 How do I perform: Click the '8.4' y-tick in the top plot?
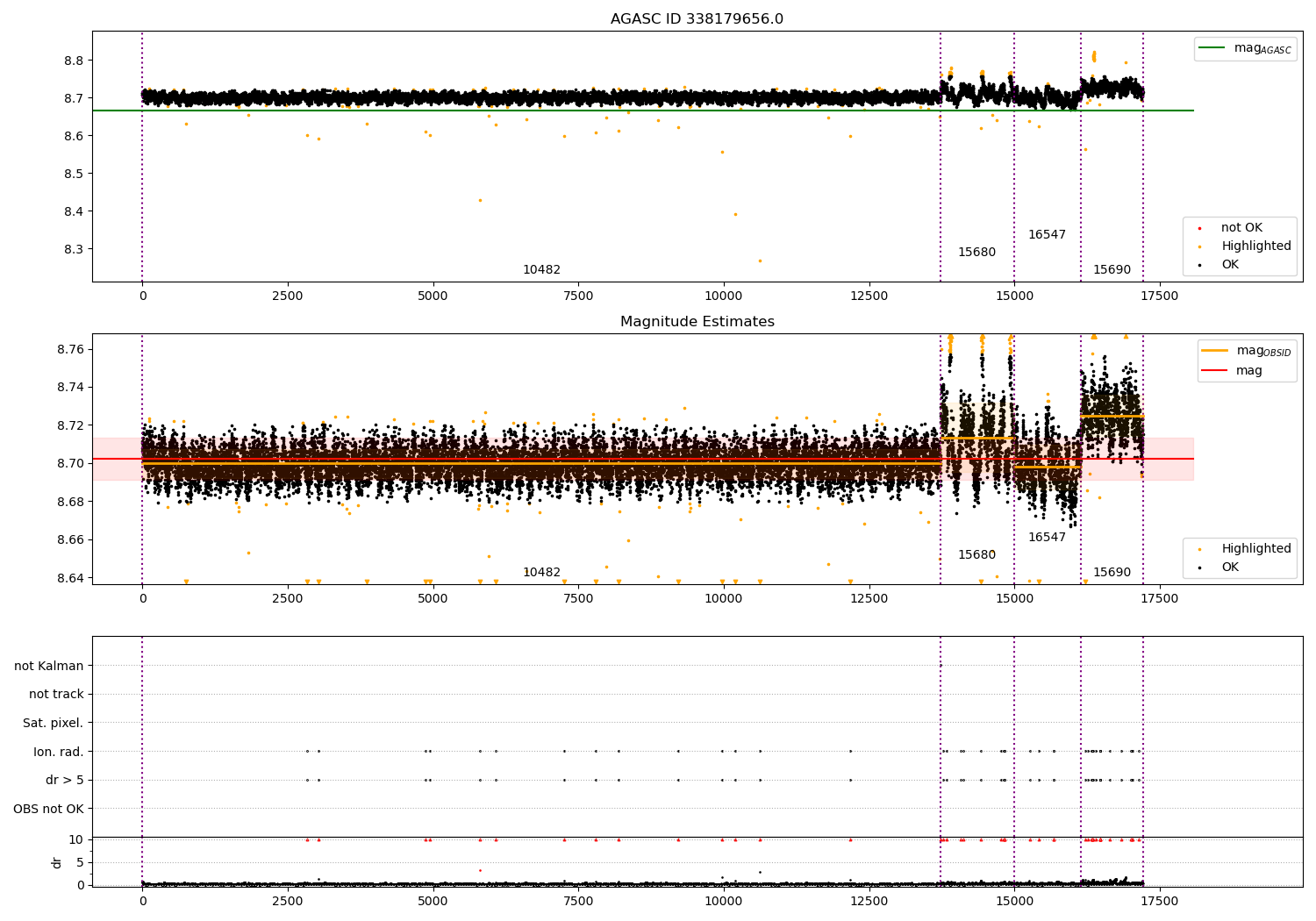[74, 211]
